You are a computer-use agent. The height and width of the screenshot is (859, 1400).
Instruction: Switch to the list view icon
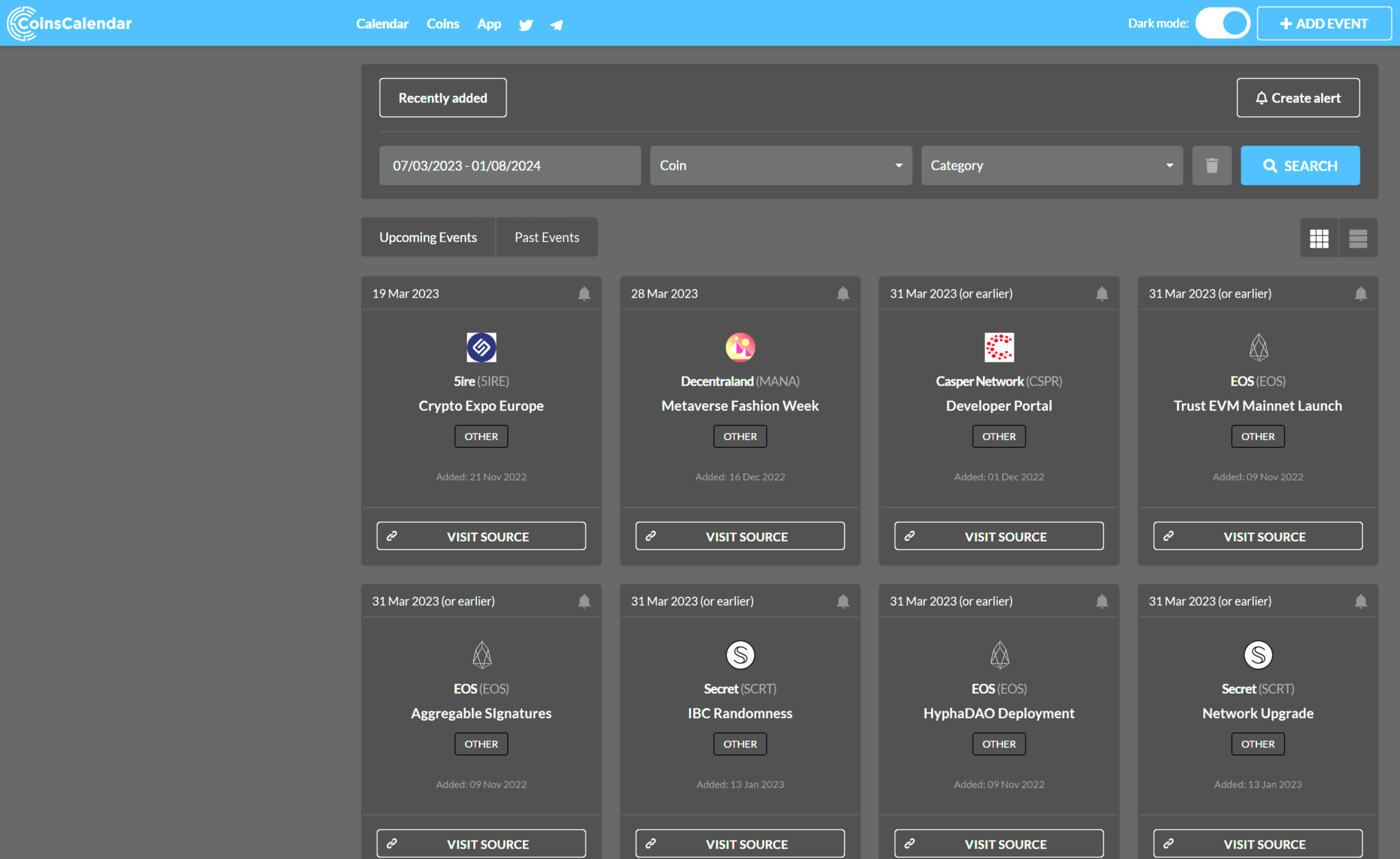tap(1358, 238)
